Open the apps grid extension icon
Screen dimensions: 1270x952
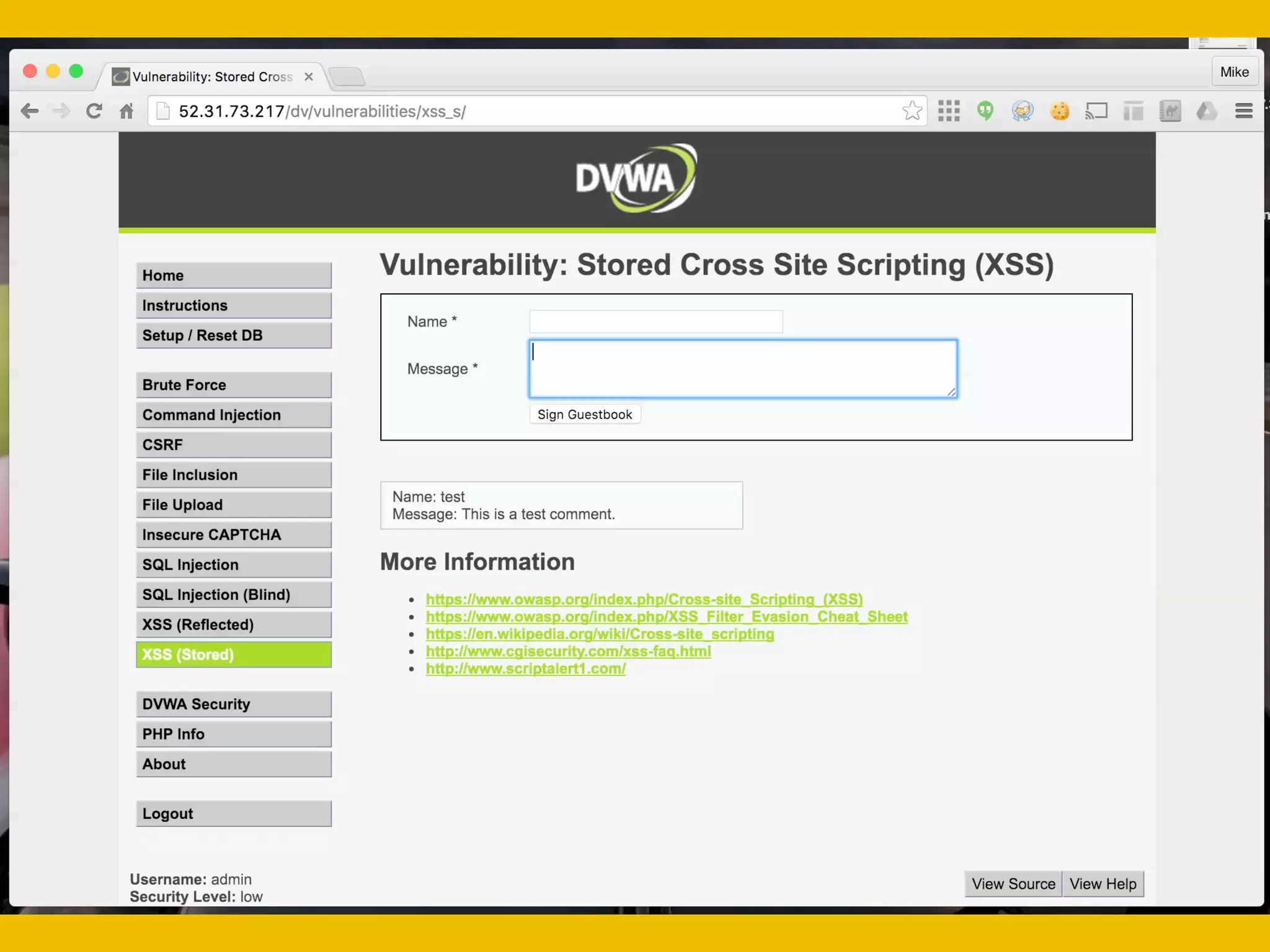[949, 111]
